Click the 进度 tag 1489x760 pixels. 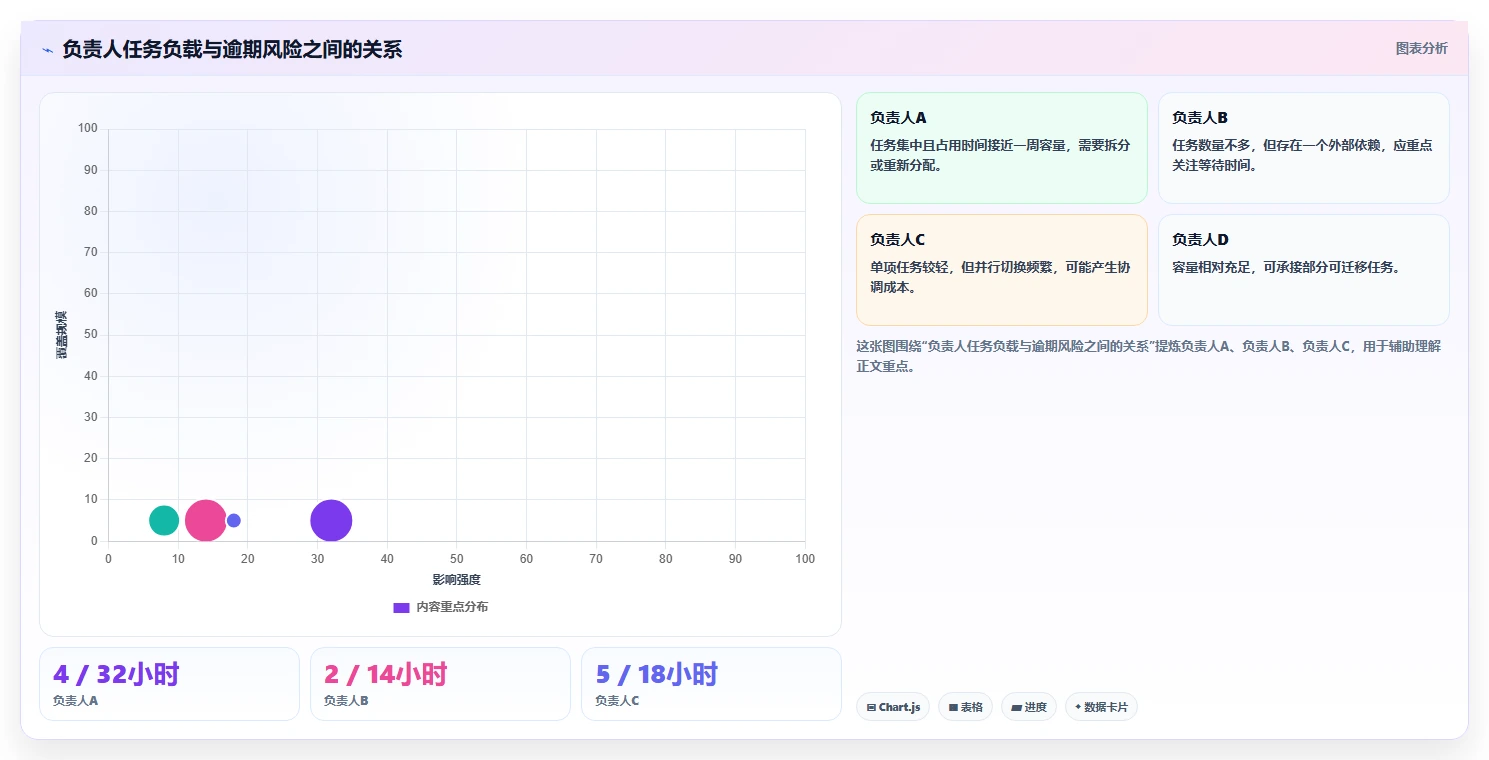[x=1029, y=707]
